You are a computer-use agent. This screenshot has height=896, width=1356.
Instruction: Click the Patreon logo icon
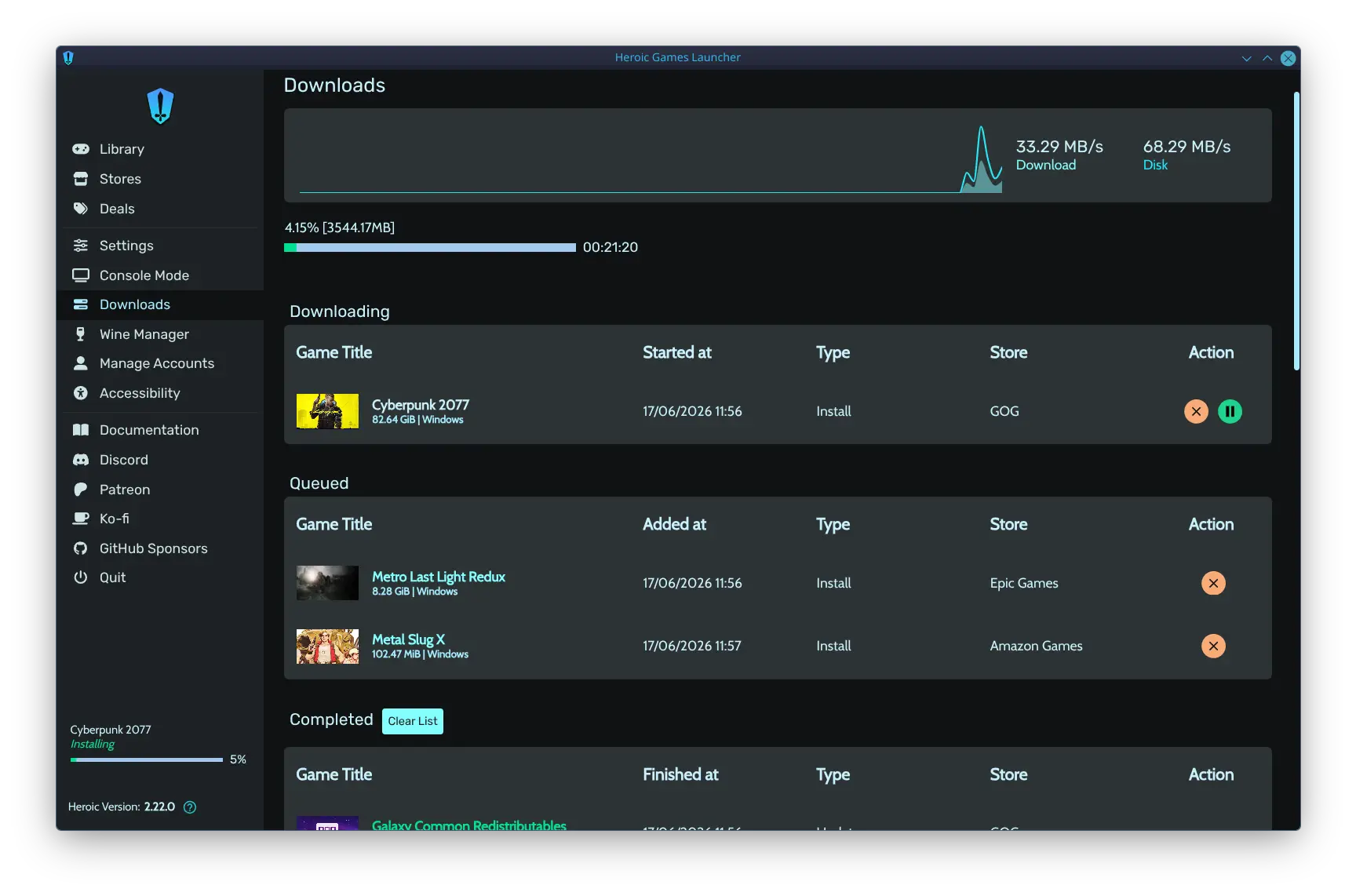click(x=81, y=490)
